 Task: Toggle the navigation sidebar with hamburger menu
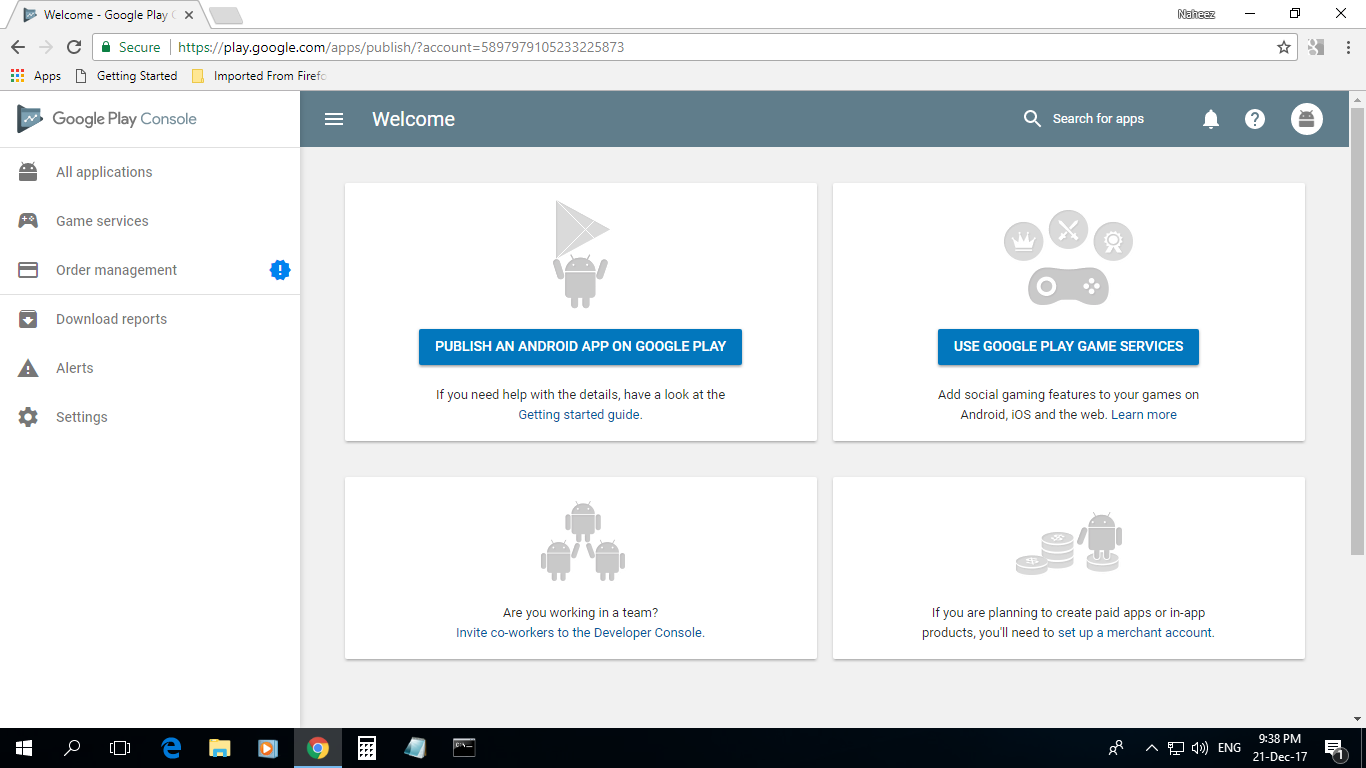click(333, 118)
